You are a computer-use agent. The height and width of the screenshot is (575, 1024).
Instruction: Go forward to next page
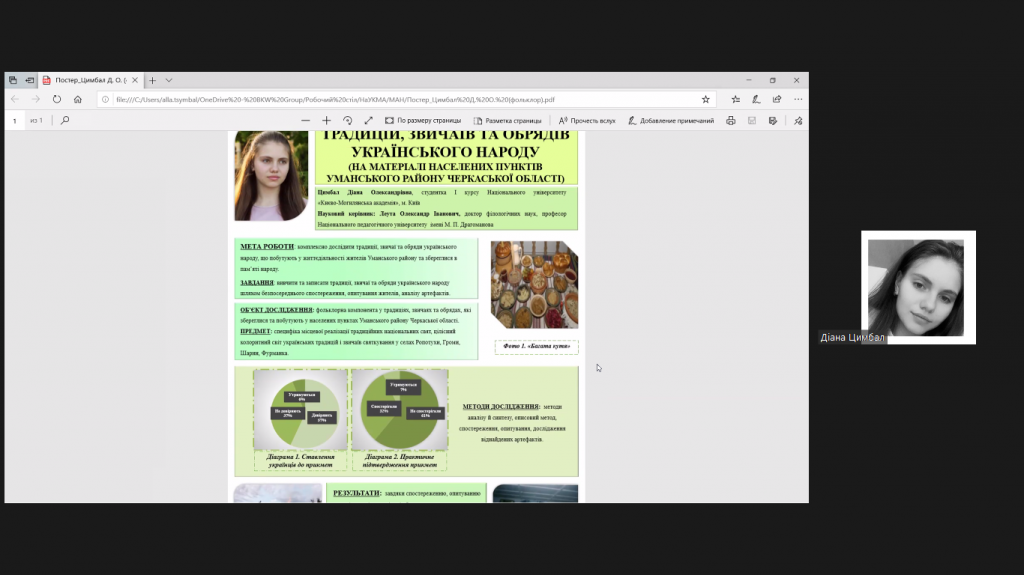coord(36,99)
